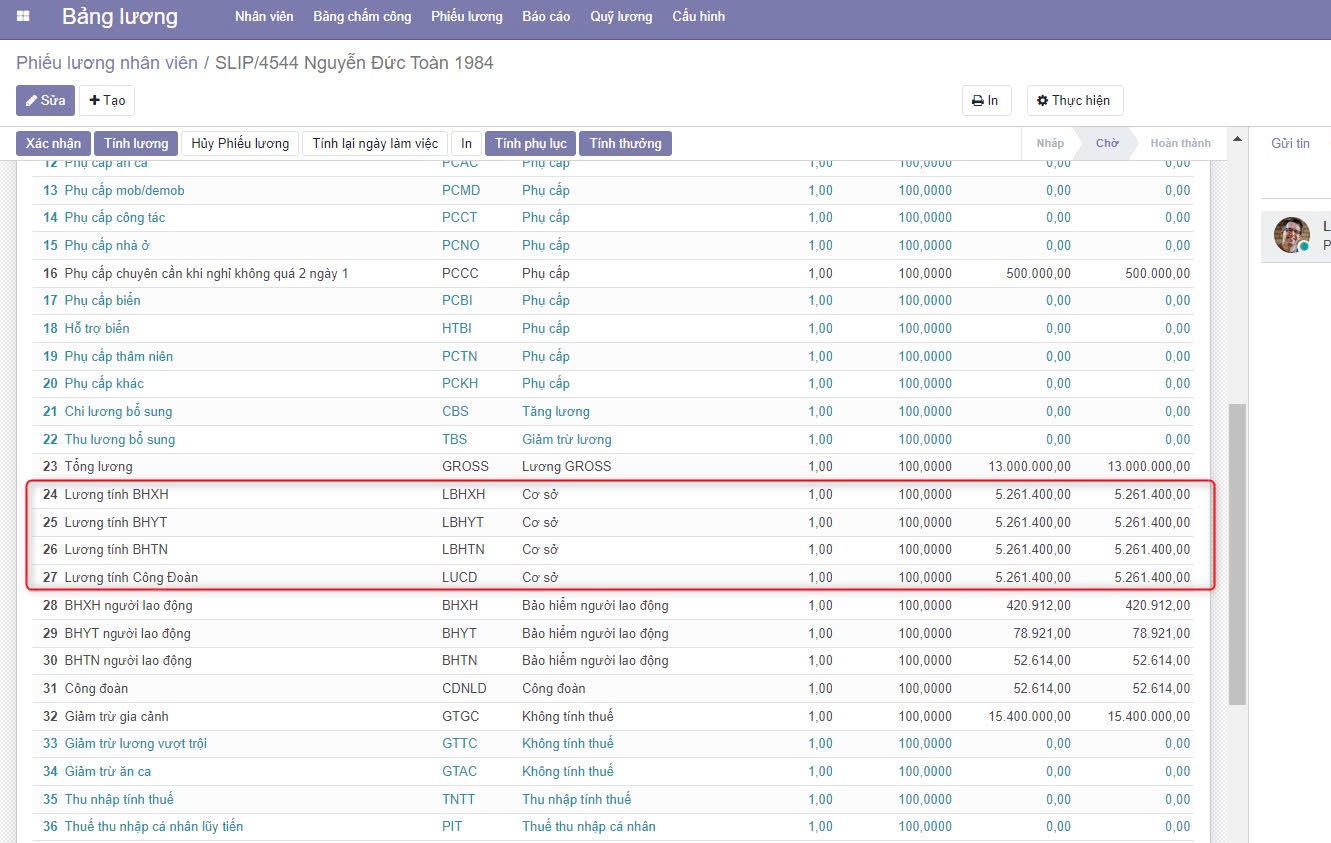
Task: Click Tính lại ngày làm việc button
Action: tap(374, 143)
